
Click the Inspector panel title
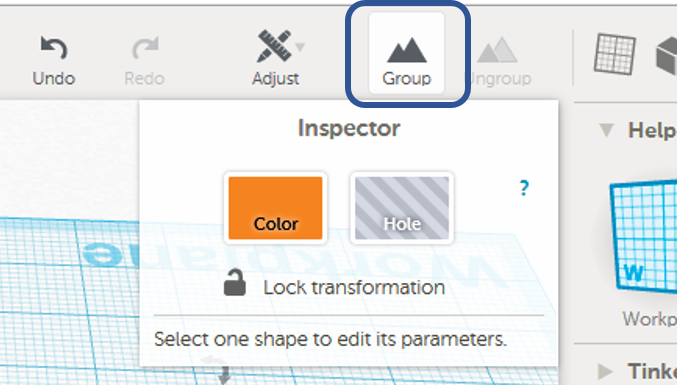point(349,128)
